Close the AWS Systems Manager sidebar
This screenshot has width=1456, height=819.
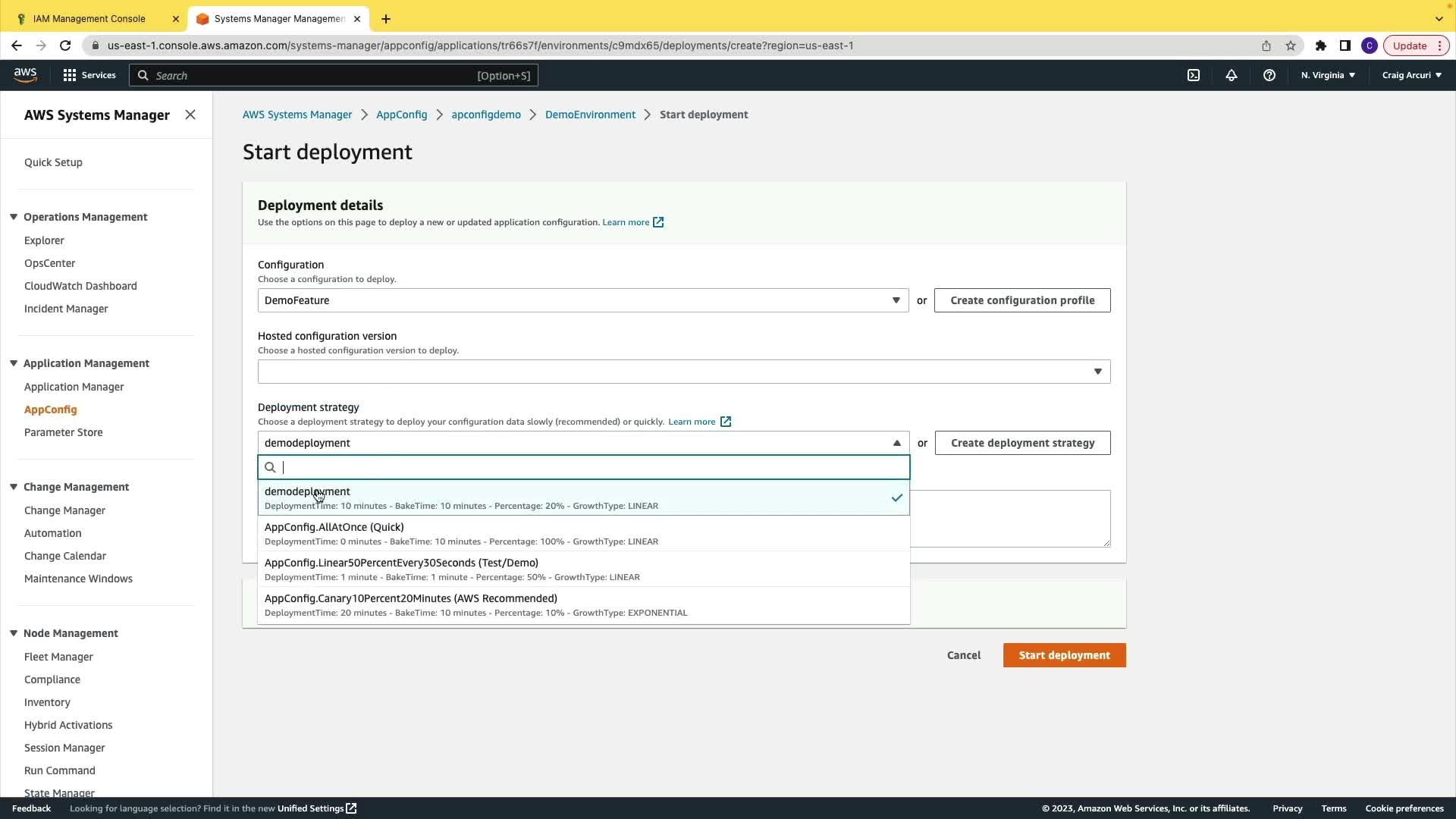tap(190, 115)
